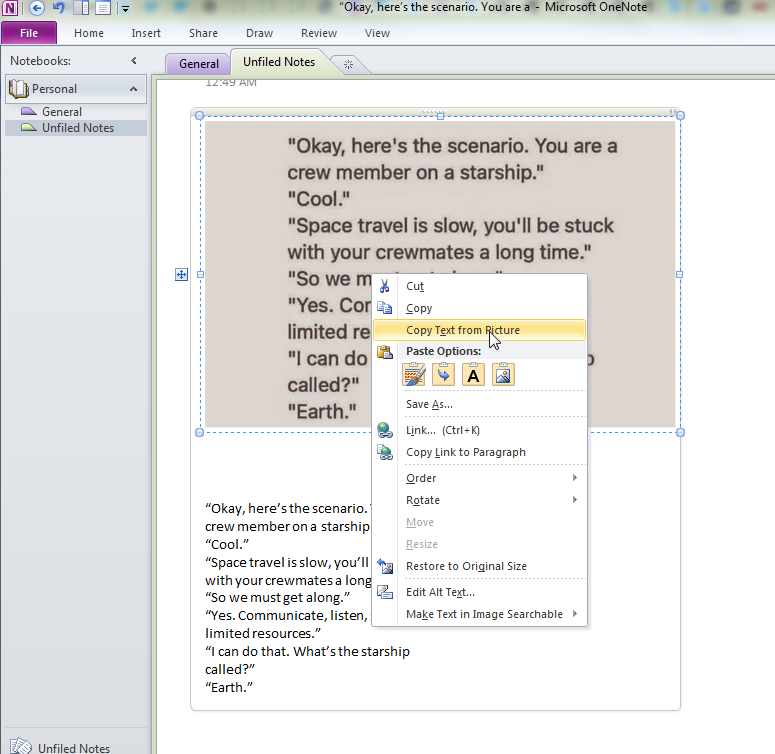Switch to the General section tab
Screen dimensions: 775x754
[199, 64]
